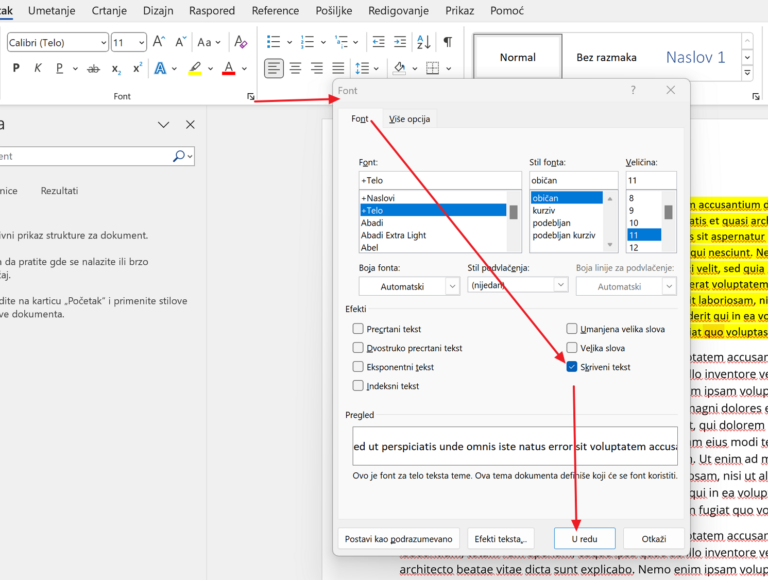Image resolution: width=768 pixels, height=580 pixels.
Task: Insert bulleted list icon
Action: [x=273, y=42]
